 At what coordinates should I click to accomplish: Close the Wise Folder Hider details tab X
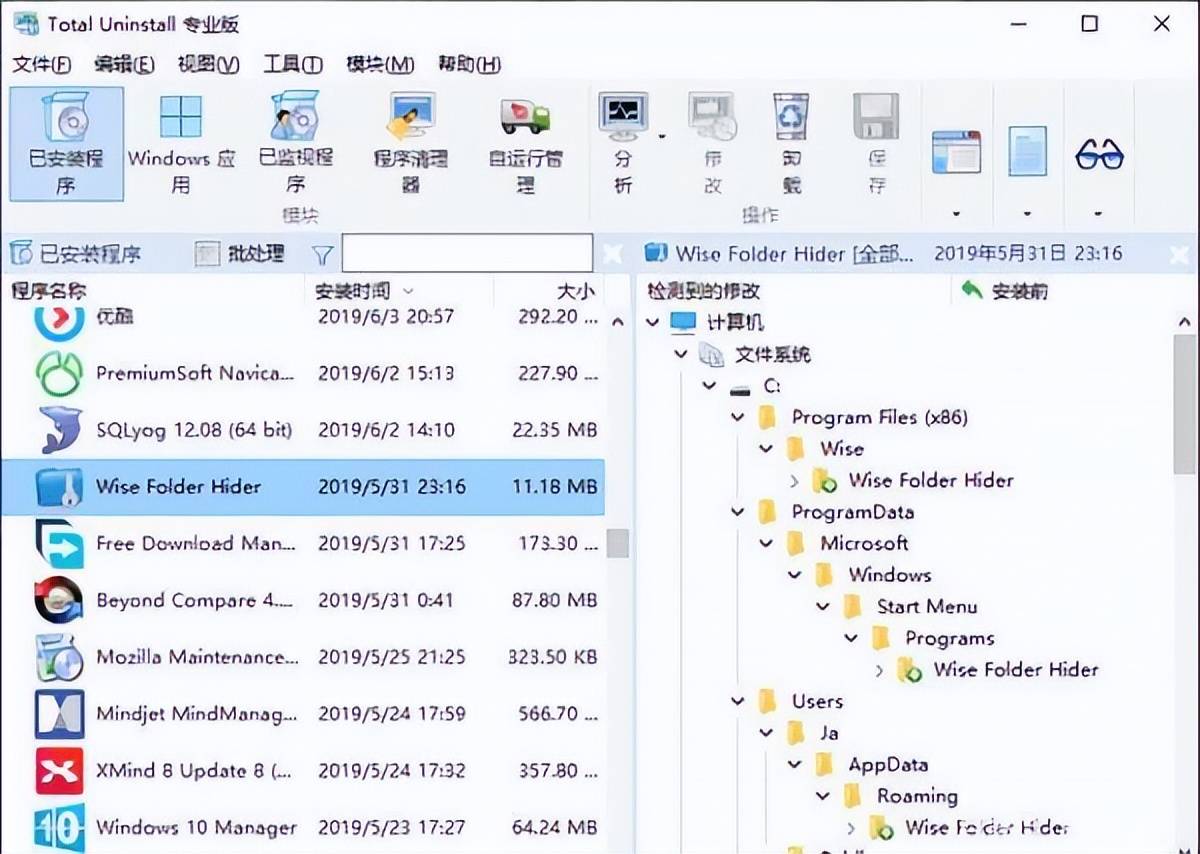(x=1180, y=254)
